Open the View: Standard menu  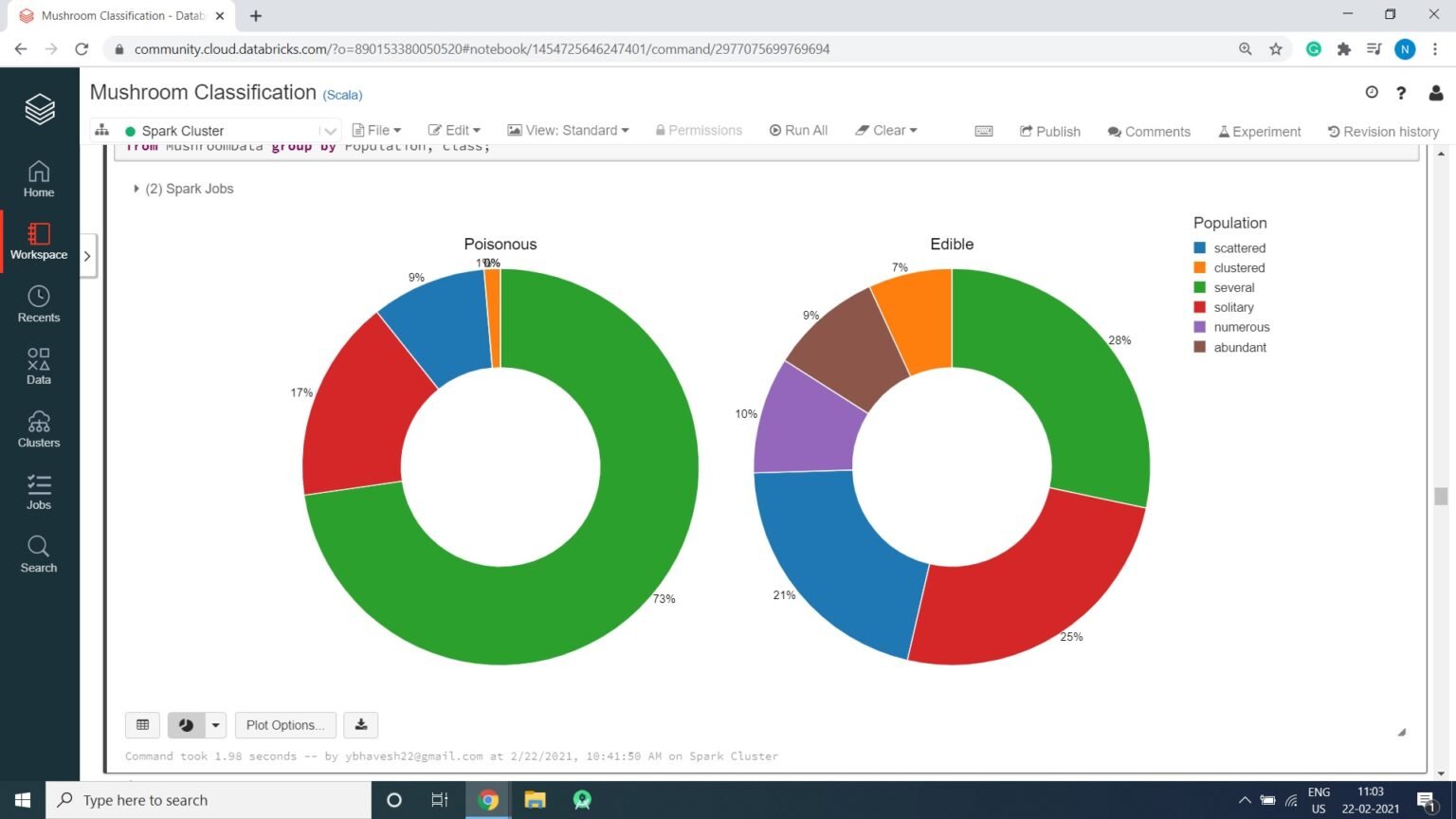568,131
